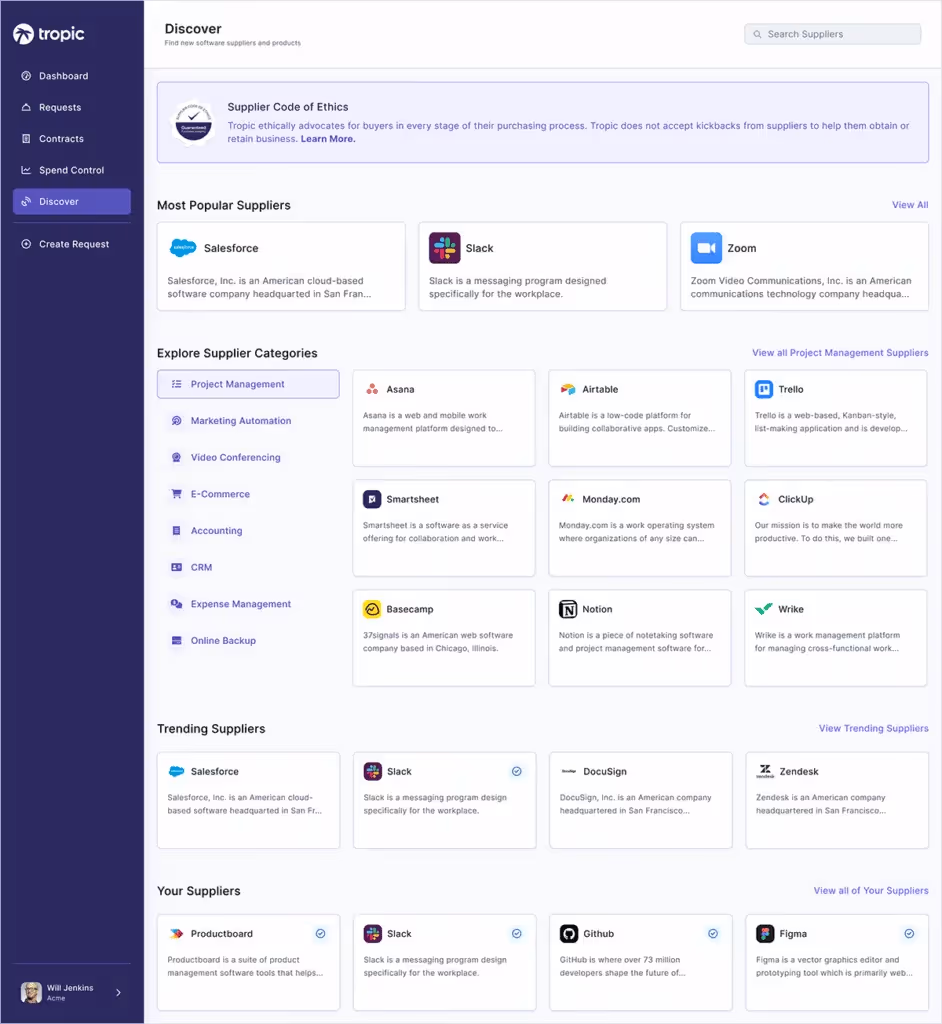The width and height of the screenshot is (942, 1024).
Task: Click the verified badge on Your Suppliers Slack
Action: pyautogui.click(x=517, y=934)
